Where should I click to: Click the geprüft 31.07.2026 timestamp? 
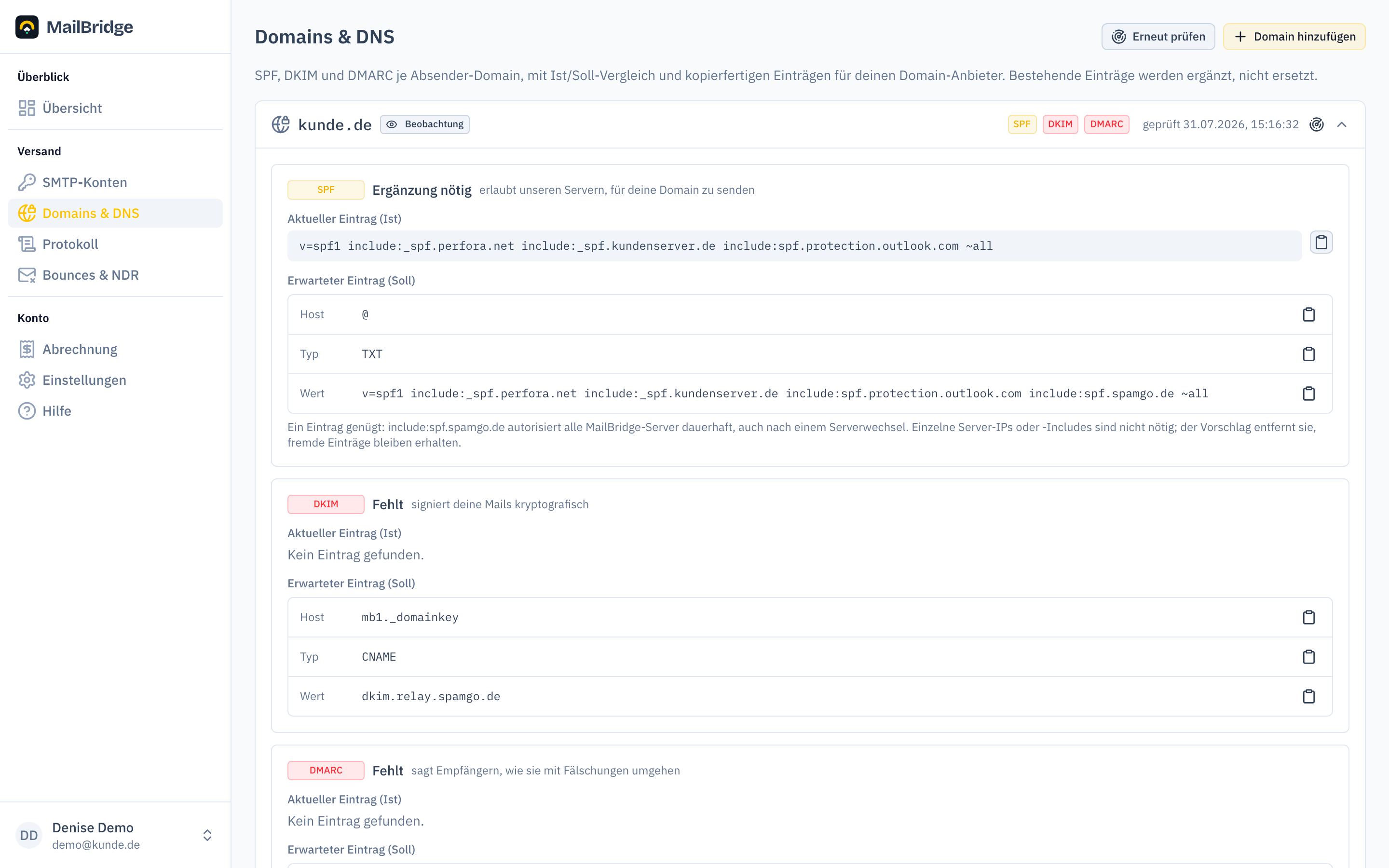[1220, 124]
